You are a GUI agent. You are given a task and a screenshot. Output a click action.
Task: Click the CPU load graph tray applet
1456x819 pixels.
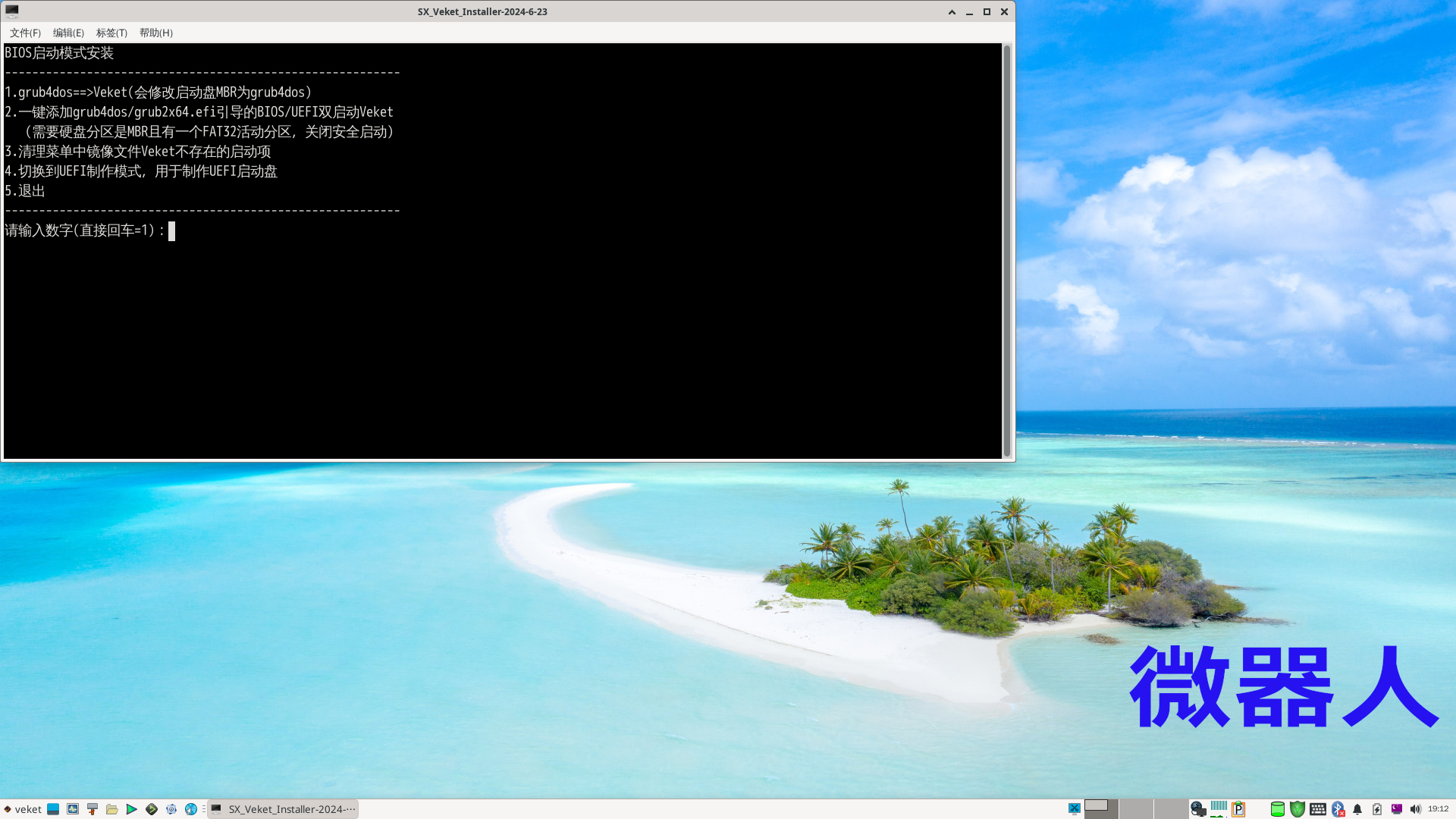point(1219,809)
